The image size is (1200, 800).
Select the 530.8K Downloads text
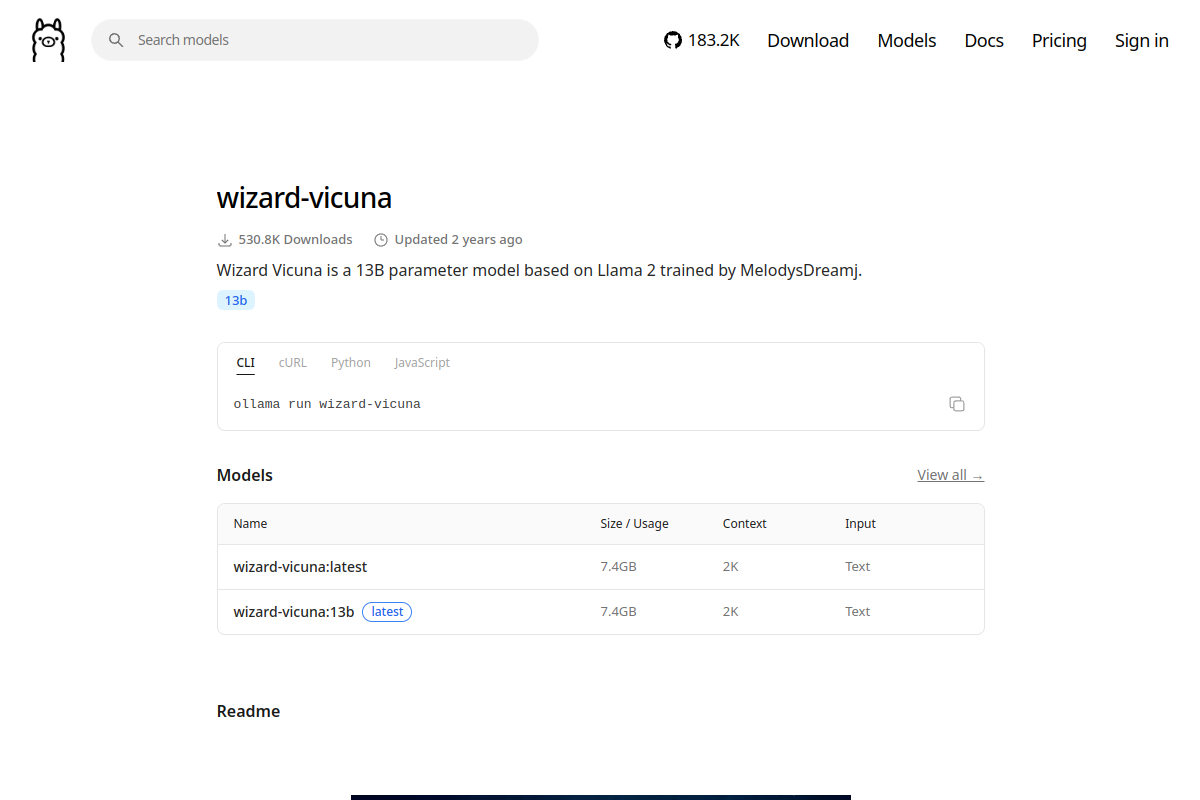(296, 240)
